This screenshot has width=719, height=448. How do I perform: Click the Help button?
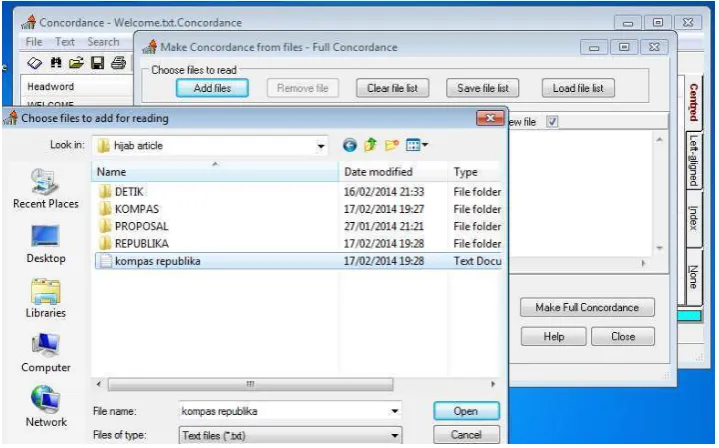pos(553,337)
